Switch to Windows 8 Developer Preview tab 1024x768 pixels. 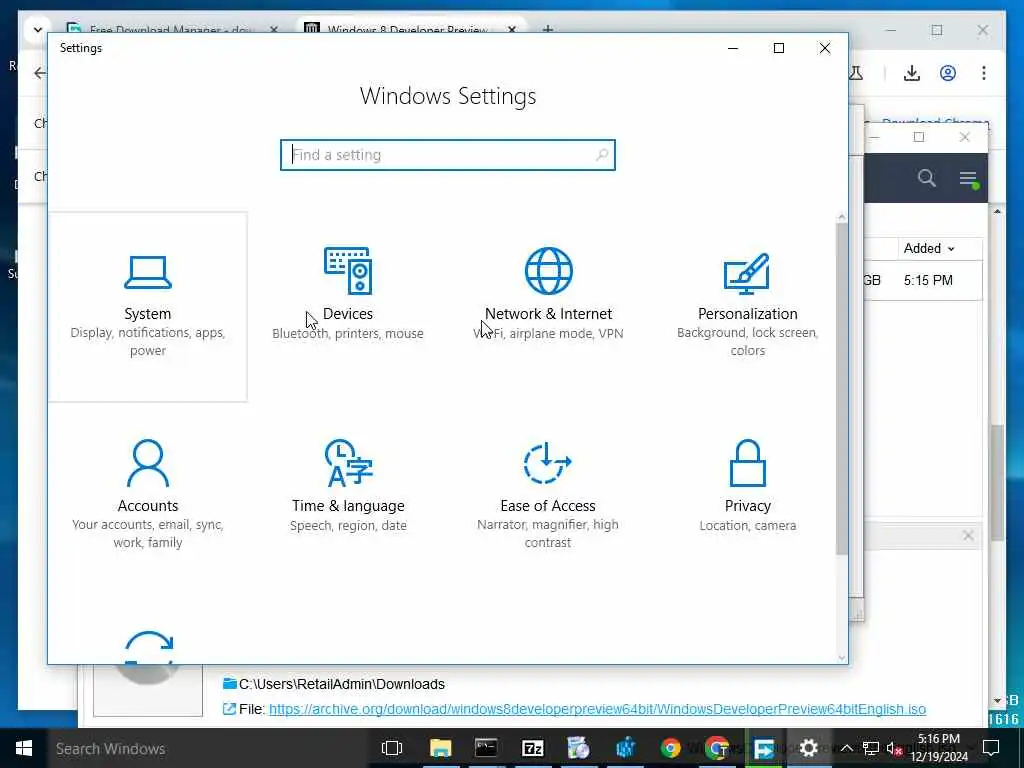tap(410, 29)
